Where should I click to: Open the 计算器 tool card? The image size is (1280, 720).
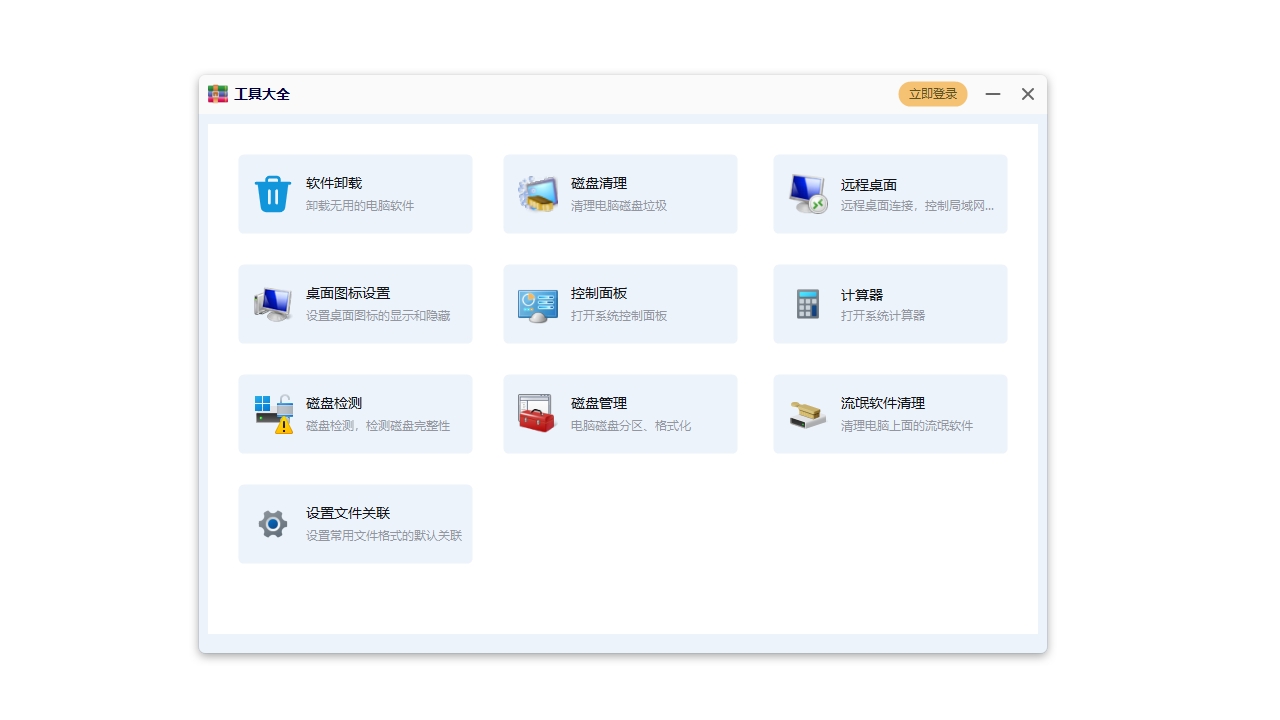pyautogui.click(x=890, y=304)
